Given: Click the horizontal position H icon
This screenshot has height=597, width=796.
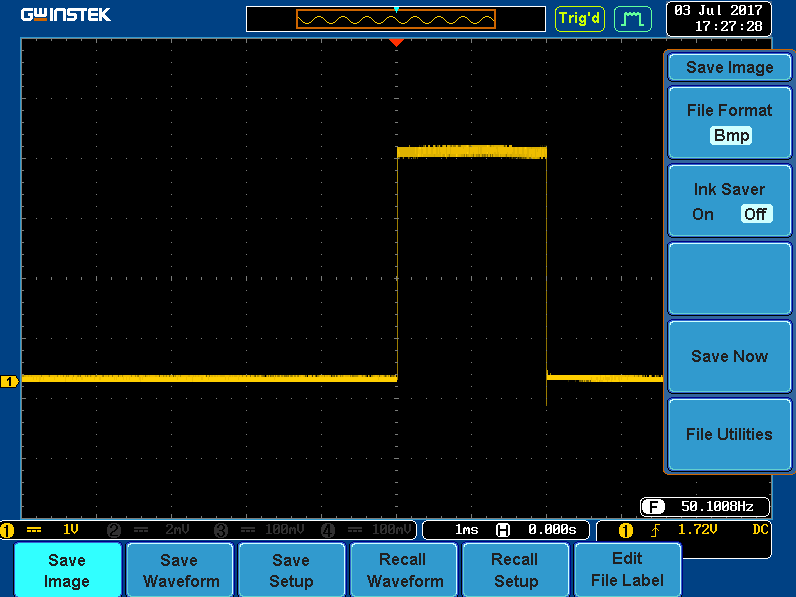Looking at the screenshot, I should click(x=503, y=530).
